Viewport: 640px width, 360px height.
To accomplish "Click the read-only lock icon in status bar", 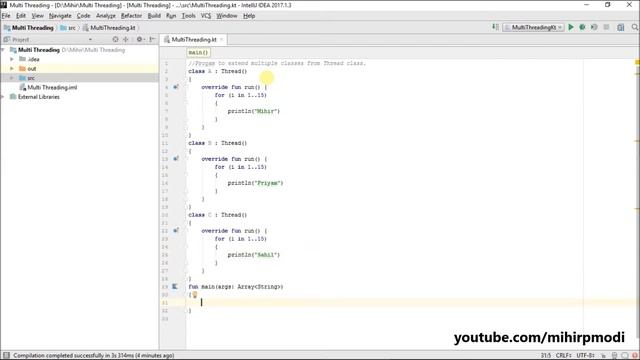I will (604, 356).
